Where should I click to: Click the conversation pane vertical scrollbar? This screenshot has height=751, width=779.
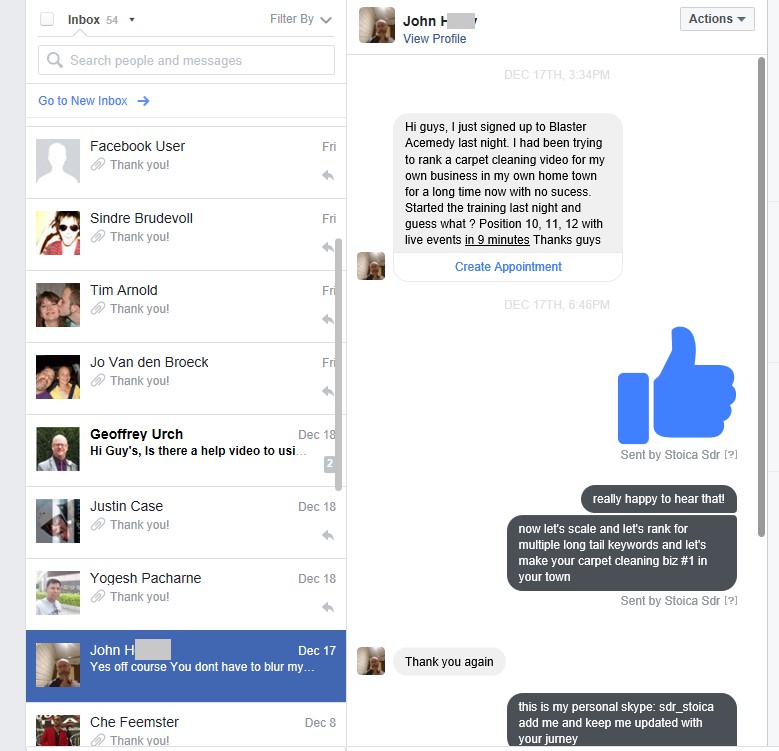(x=761, y=297)
